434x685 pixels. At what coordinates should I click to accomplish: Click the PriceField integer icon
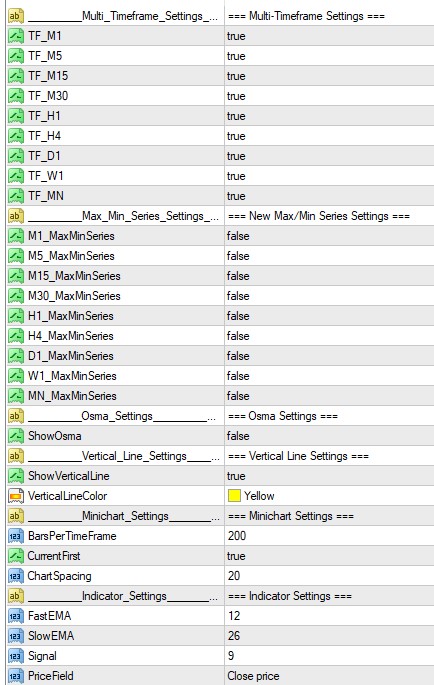click(x=16, y=676)
